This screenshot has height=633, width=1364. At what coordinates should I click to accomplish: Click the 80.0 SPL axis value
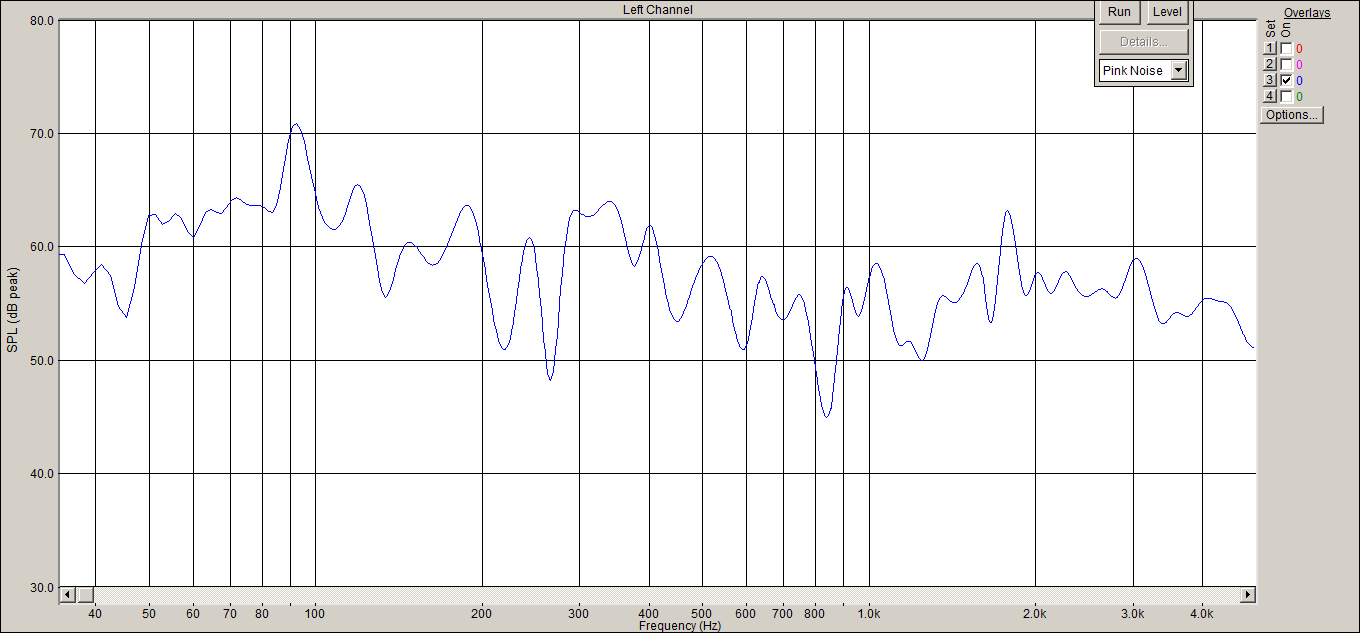pyautogui.click(x=42, y=20)
